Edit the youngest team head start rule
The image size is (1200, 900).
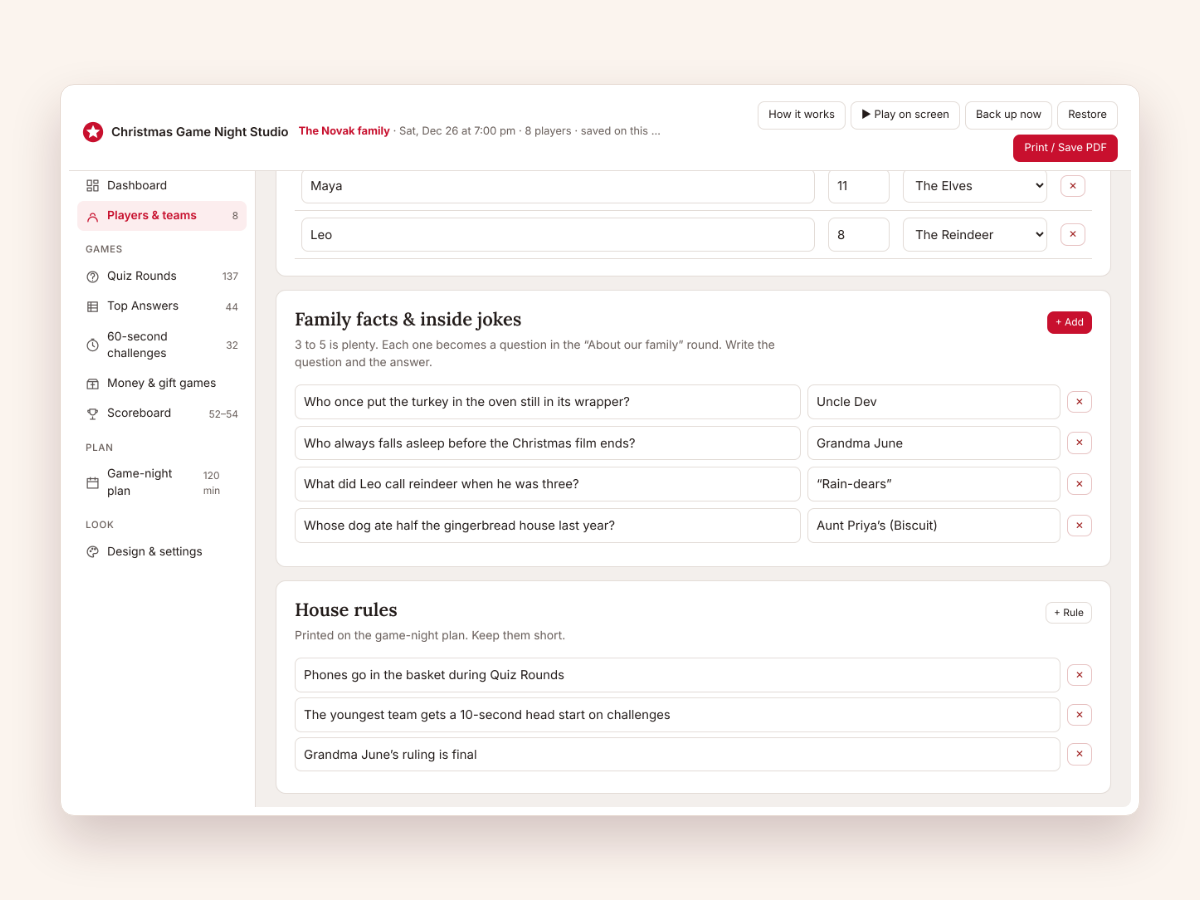click(677, 715)
